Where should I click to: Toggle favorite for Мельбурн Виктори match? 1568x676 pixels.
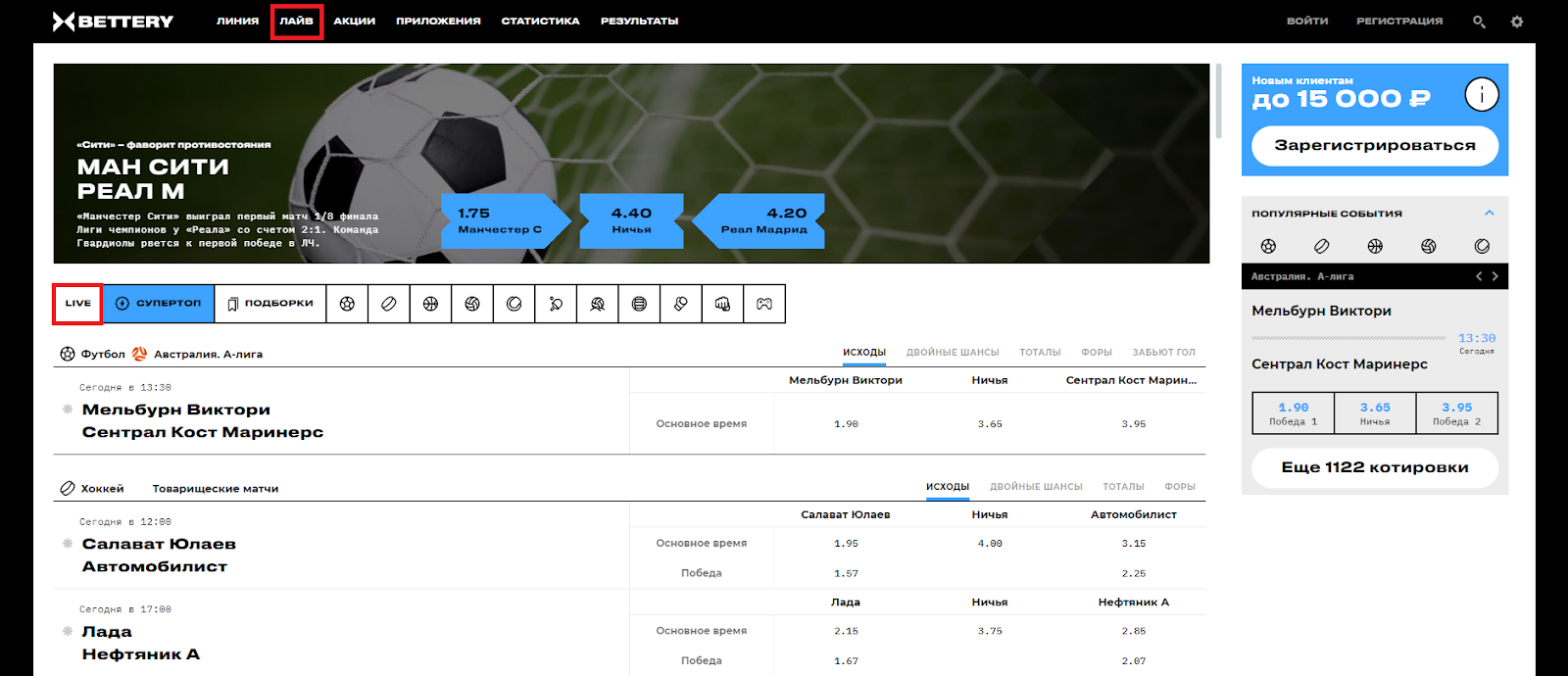[x=68, y=410]
